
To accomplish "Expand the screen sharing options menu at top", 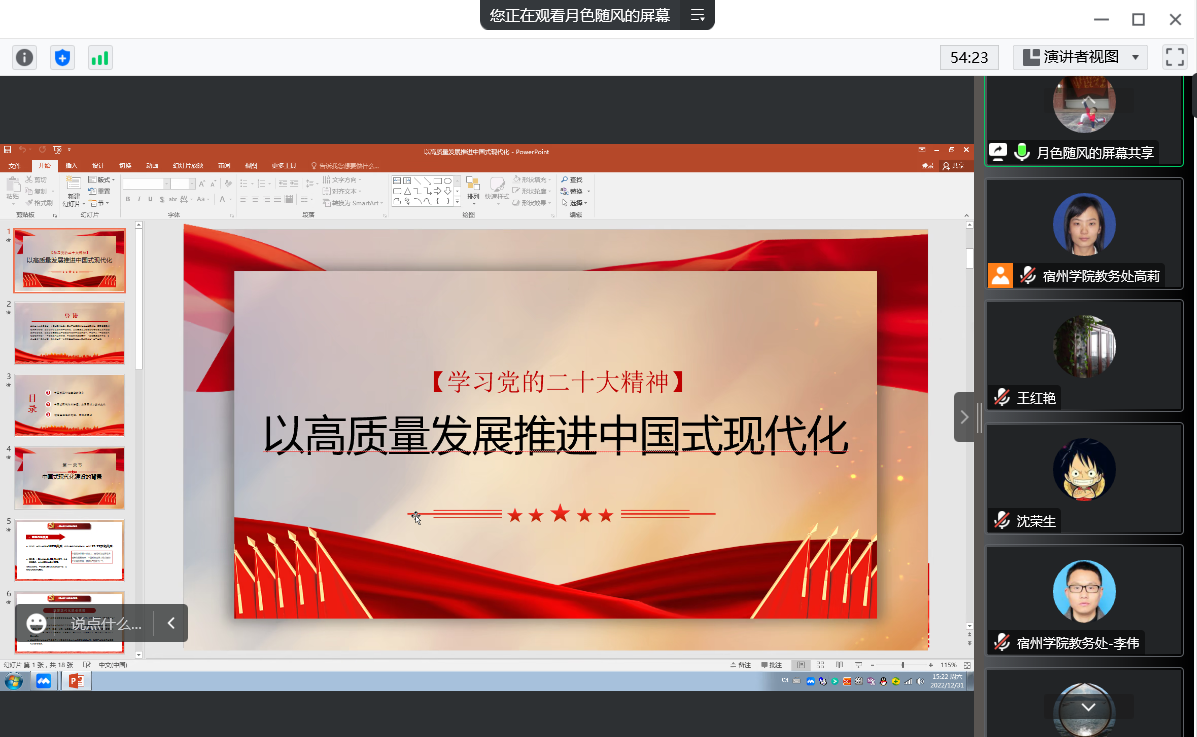I will 698,15.
